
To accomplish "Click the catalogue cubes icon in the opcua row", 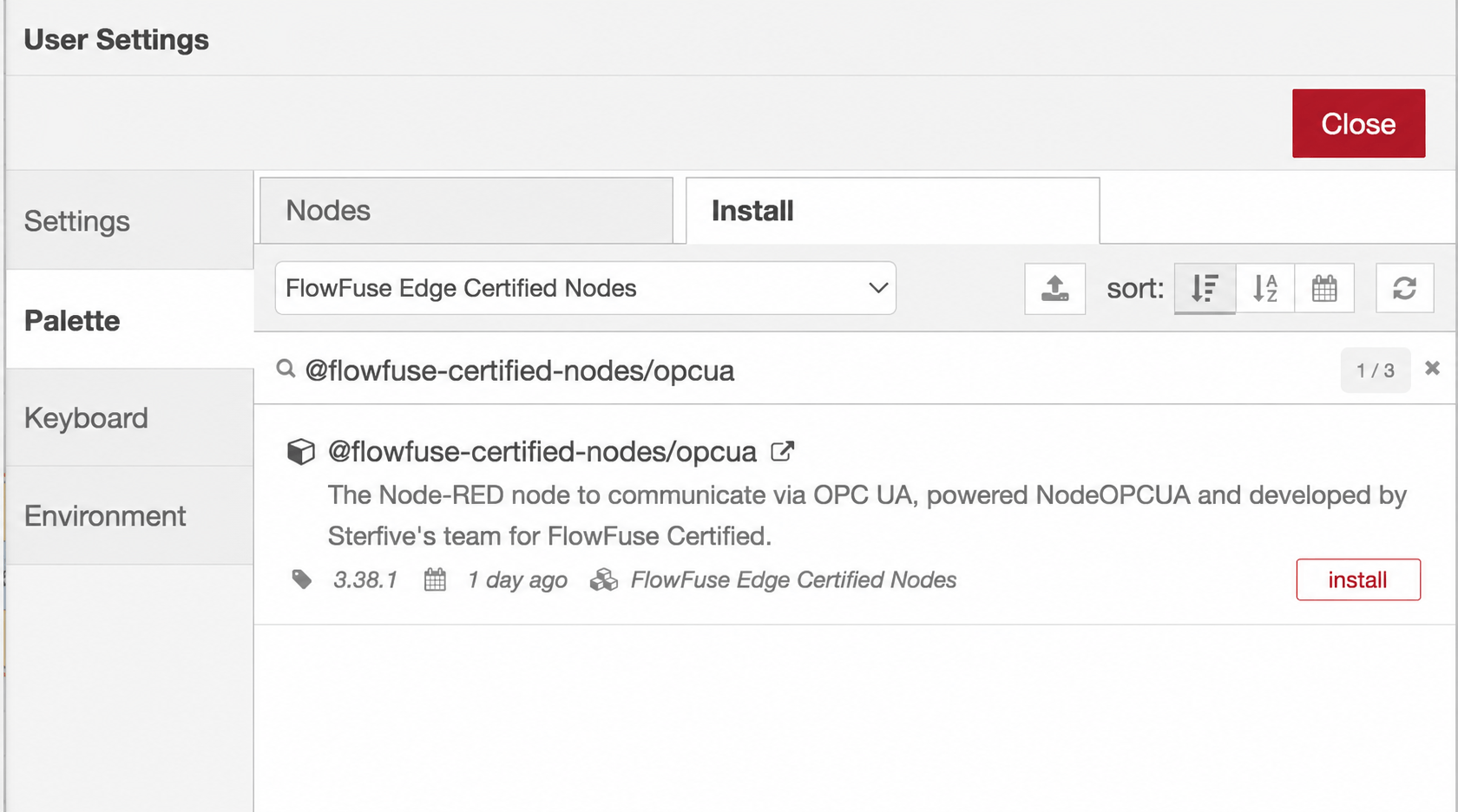I will point(604,580).
